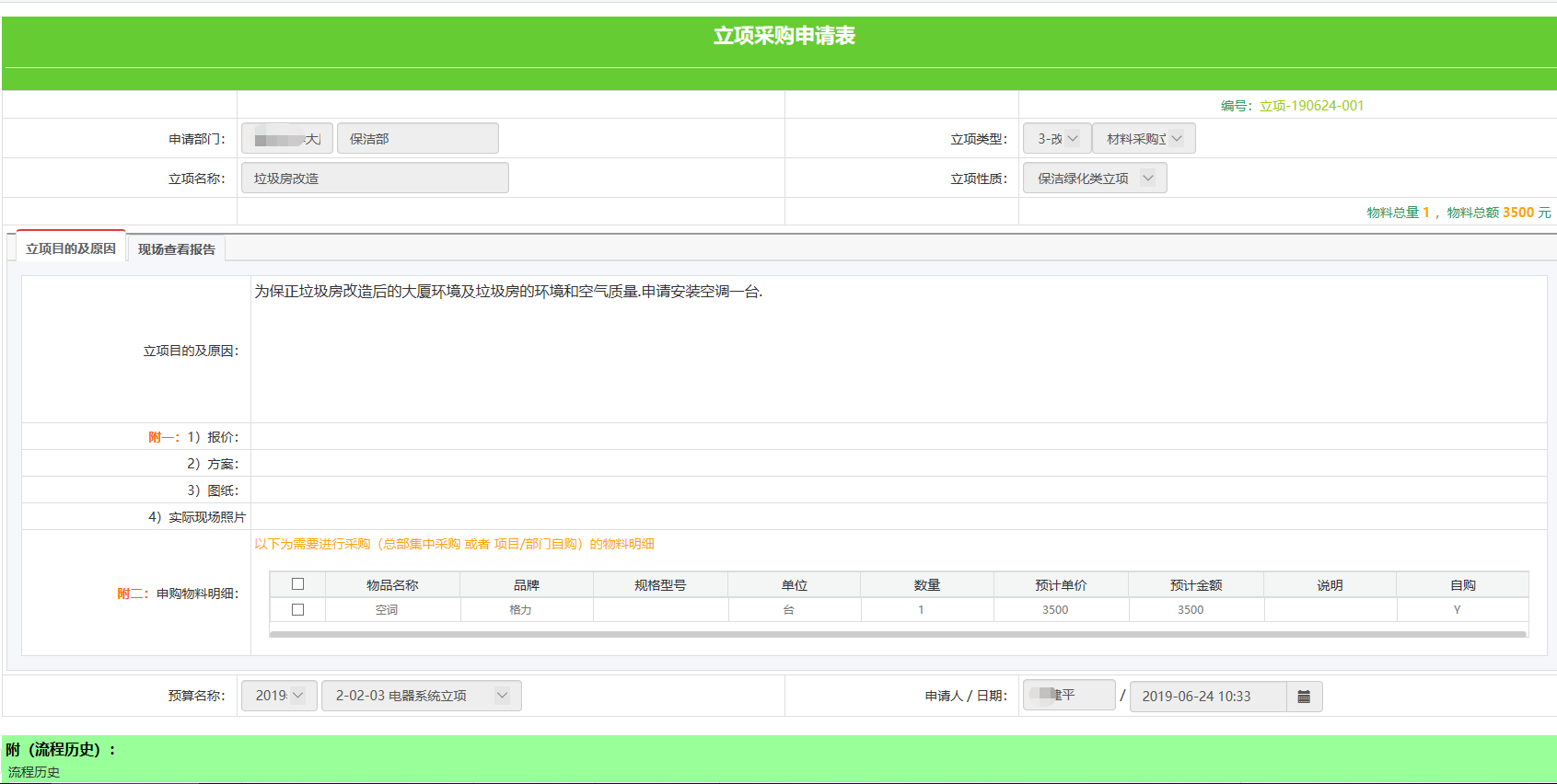Open the calendar date picker icon
The image size is (1557, 784).
coord(1303,697)
